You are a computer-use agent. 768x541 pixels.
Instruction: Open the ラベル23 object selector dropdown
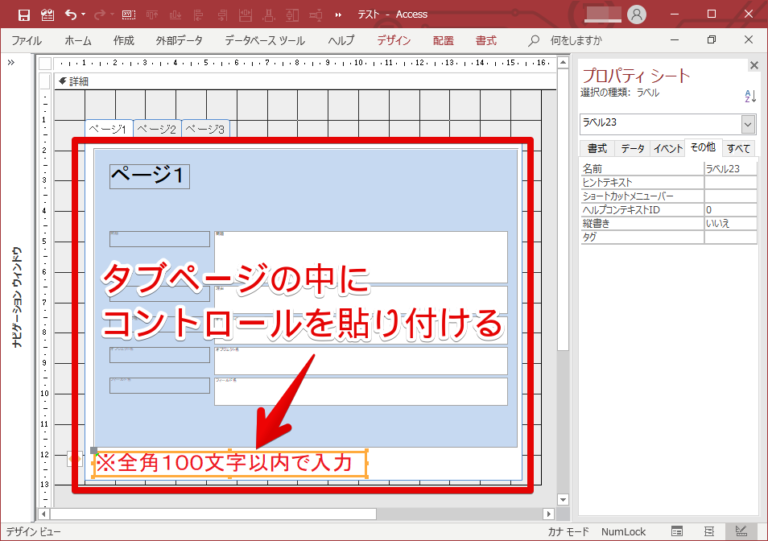747,124
